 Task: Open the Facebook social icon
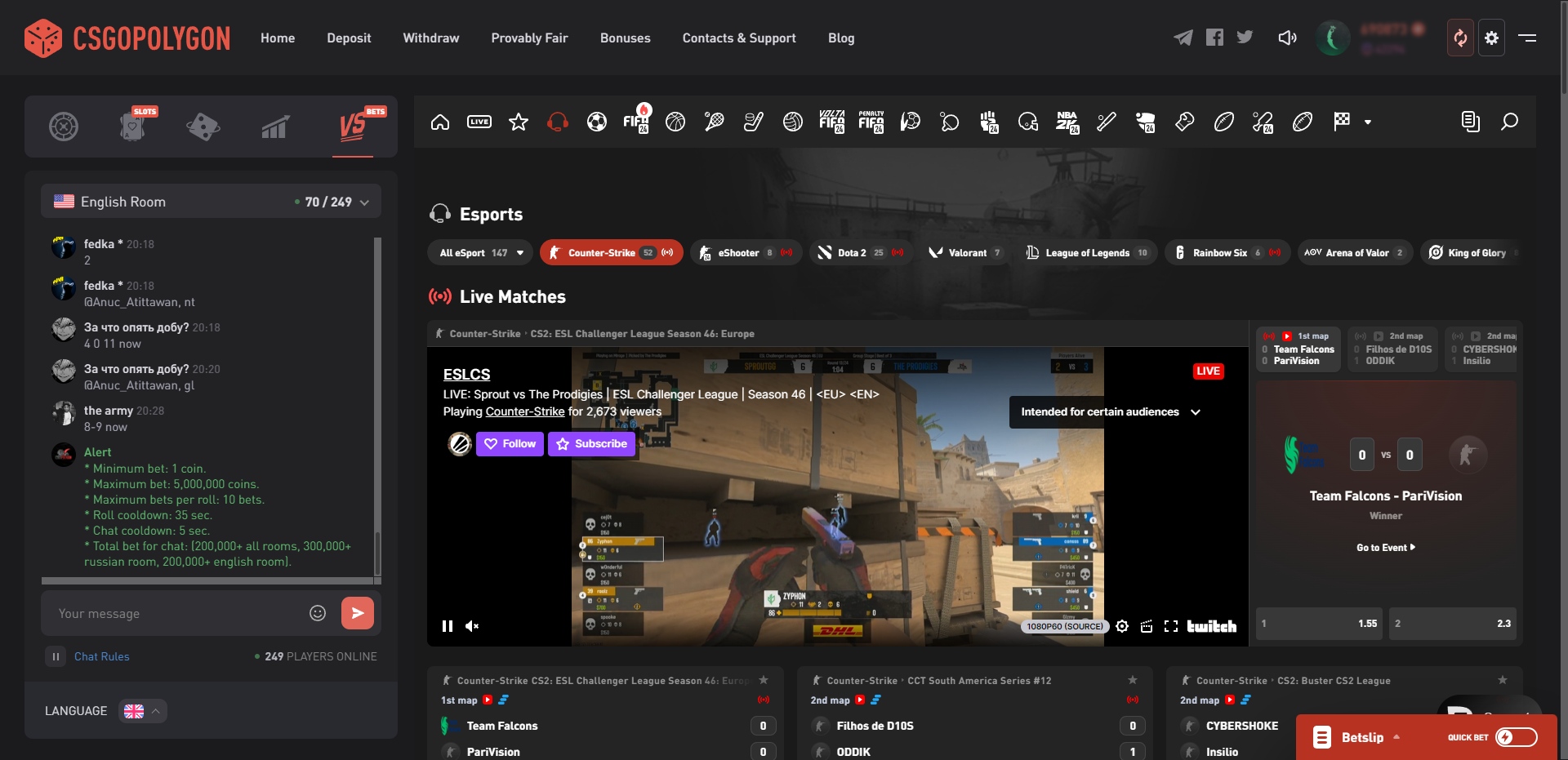[x=1215, y=38]
